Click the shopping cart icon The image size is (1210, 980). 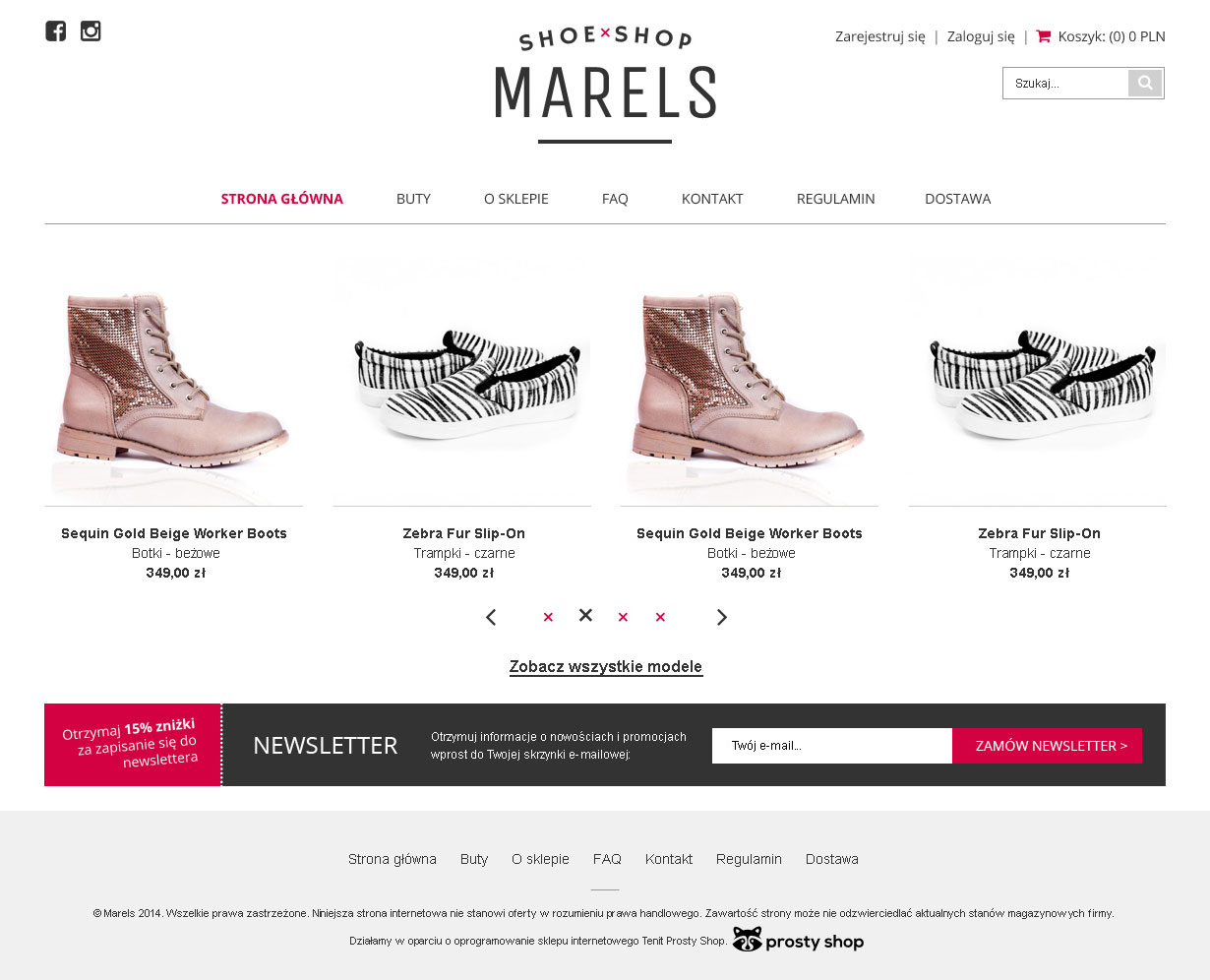coord(1044,36)
